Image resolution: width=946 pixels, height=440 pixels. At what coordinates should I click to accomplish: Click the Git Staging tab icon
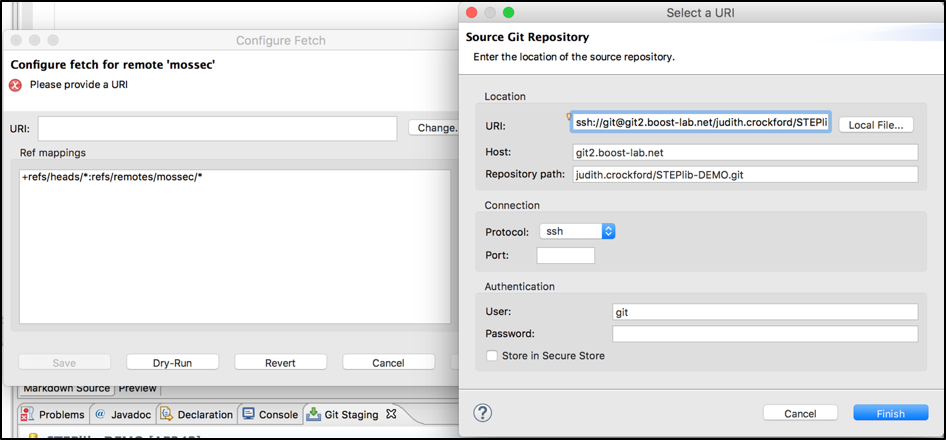point(314,414)
